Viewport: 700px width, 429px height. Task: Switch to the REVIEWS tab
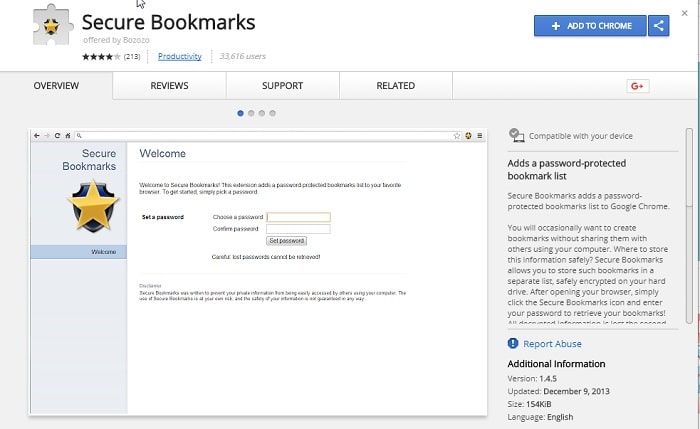[x=169, y=86]
